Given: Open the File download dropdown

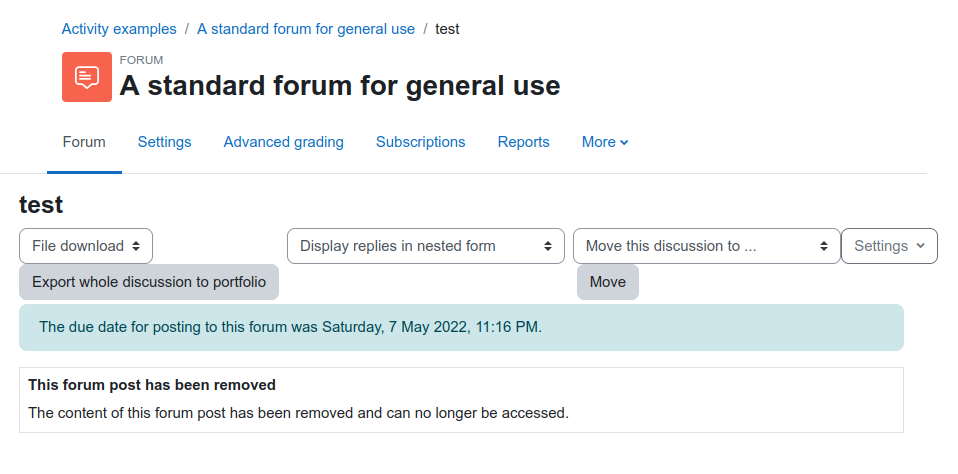Looking at the screenshot, I should click(86, 246).
